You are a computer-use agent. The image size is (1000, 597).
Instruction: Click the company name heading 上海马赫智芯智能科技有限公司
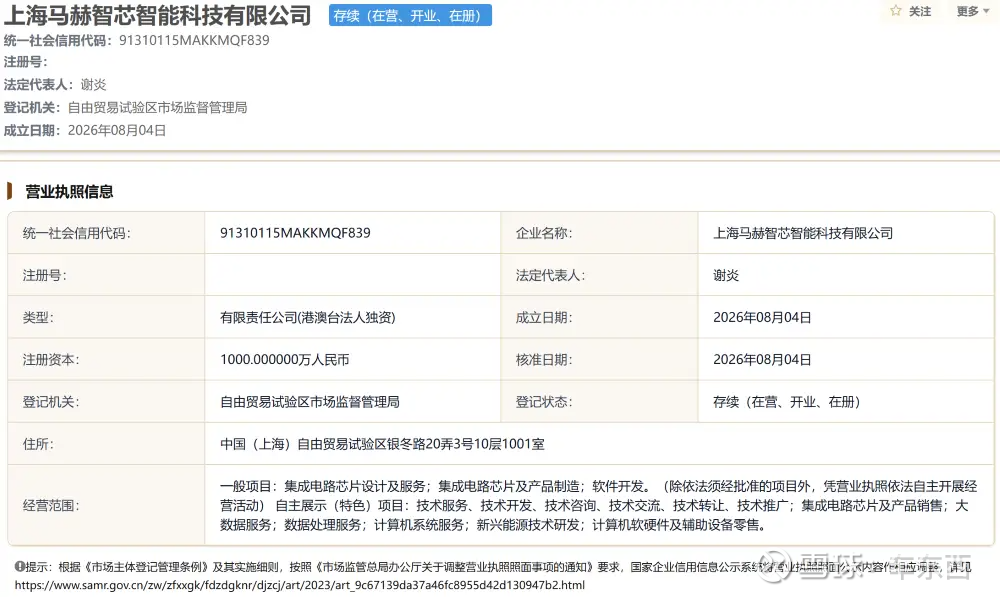[x=158, y=15]
